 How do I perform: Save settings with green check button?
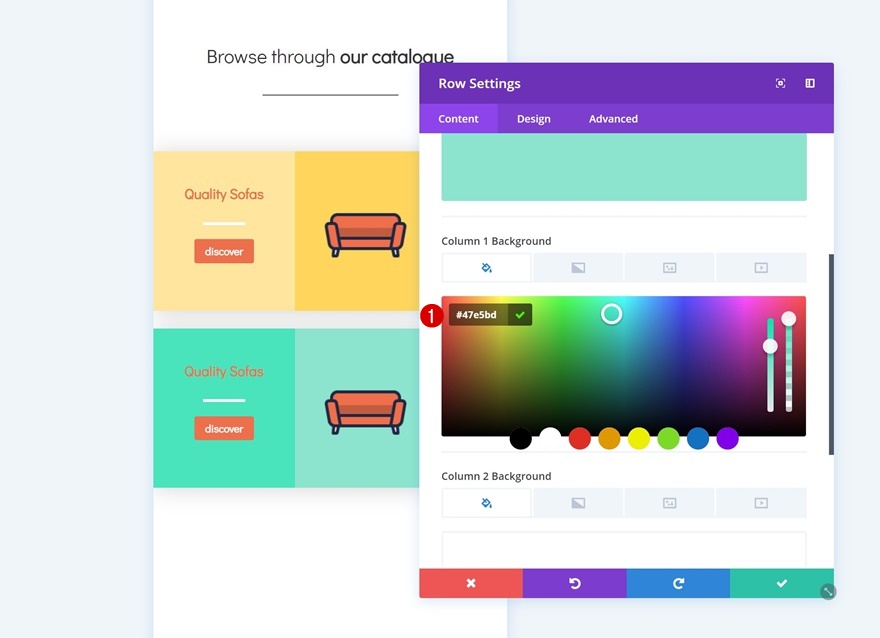click(782, 583)
